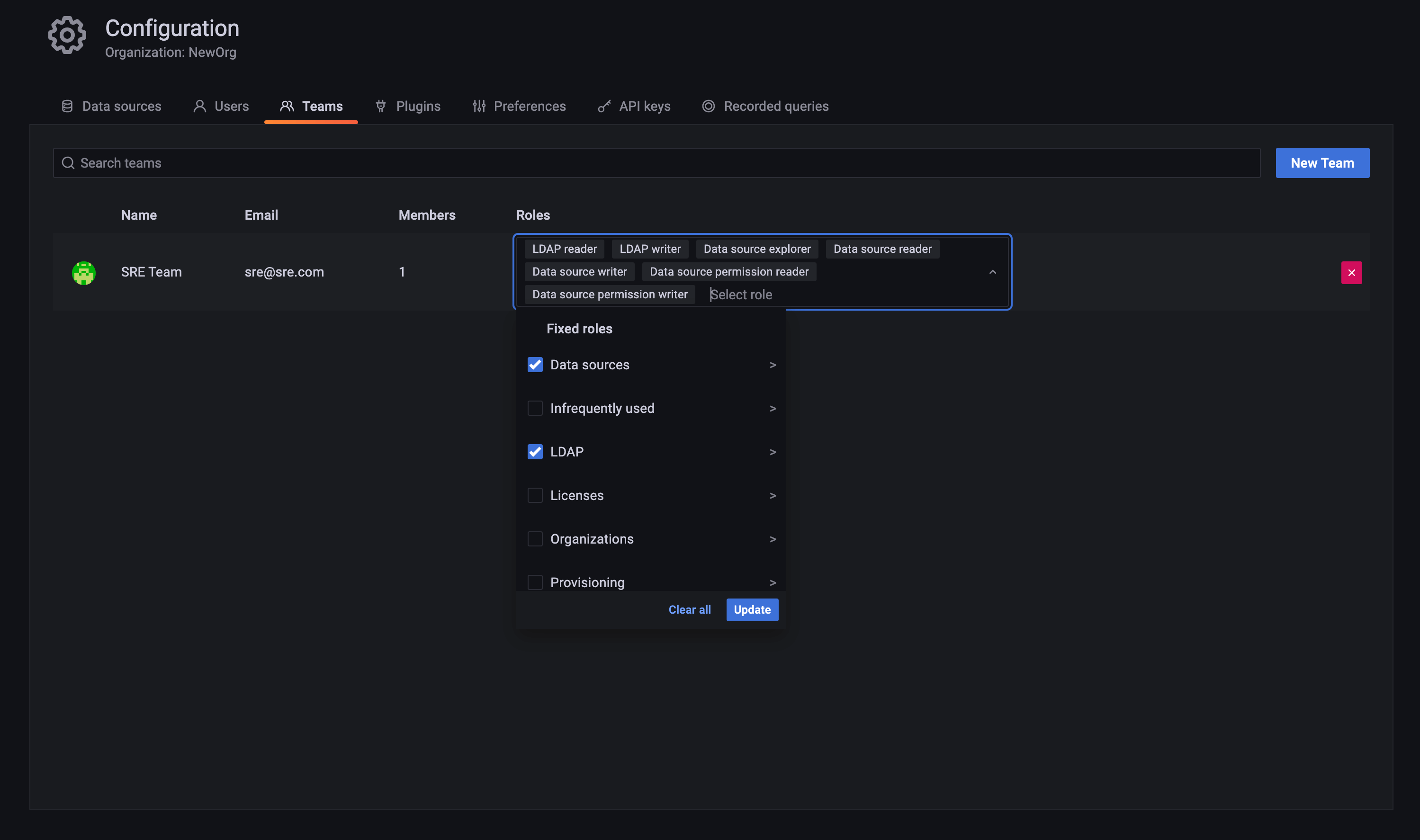The width and height of the screenshot is (1420, 840).
Task: Click the Configuration gear icon
Action: [67, 35]
